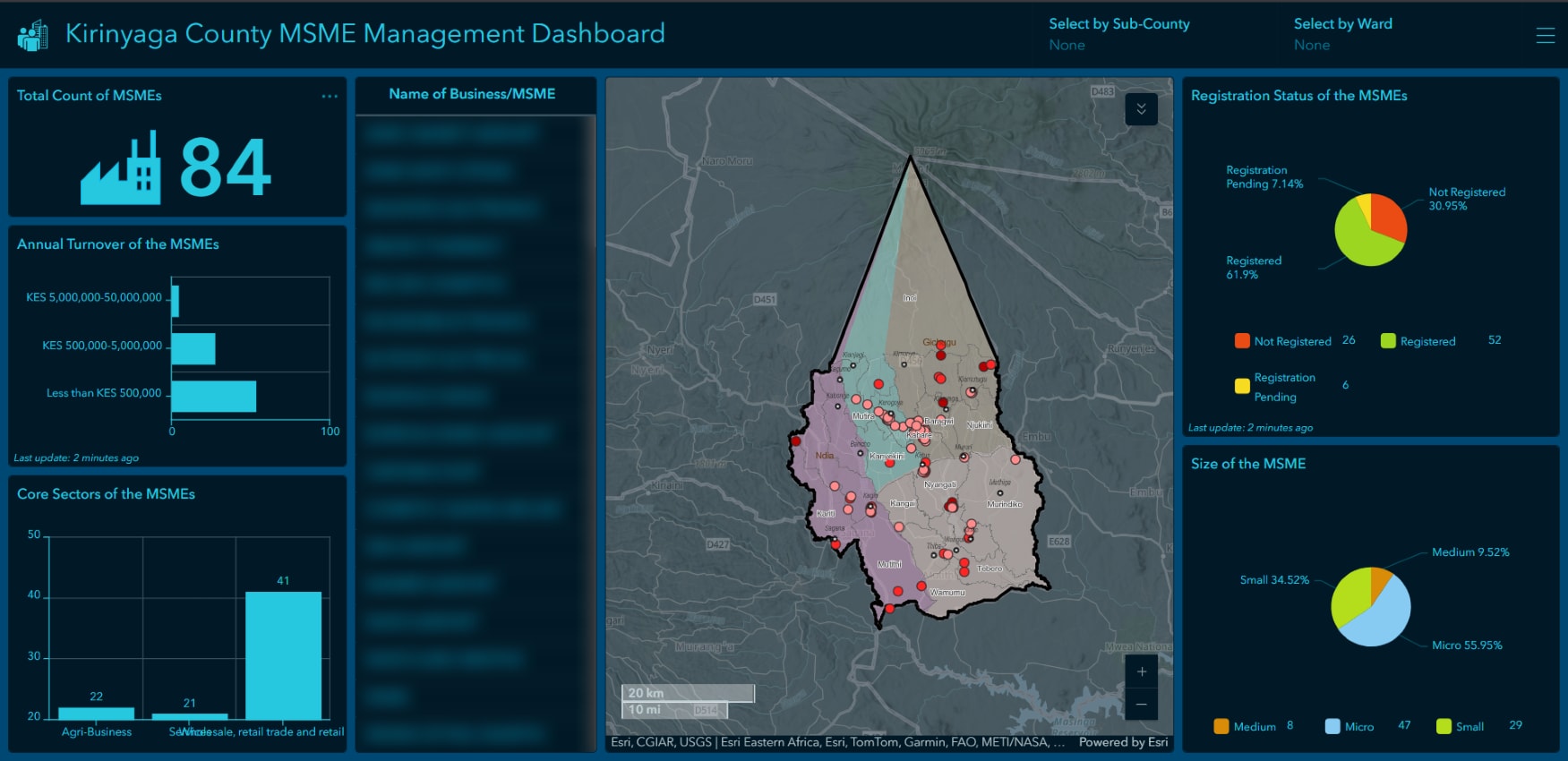Click the Registered 61.9% pie label
Screen dimensions: 1568x761
pyautogui.click(x=1254, y=268)
